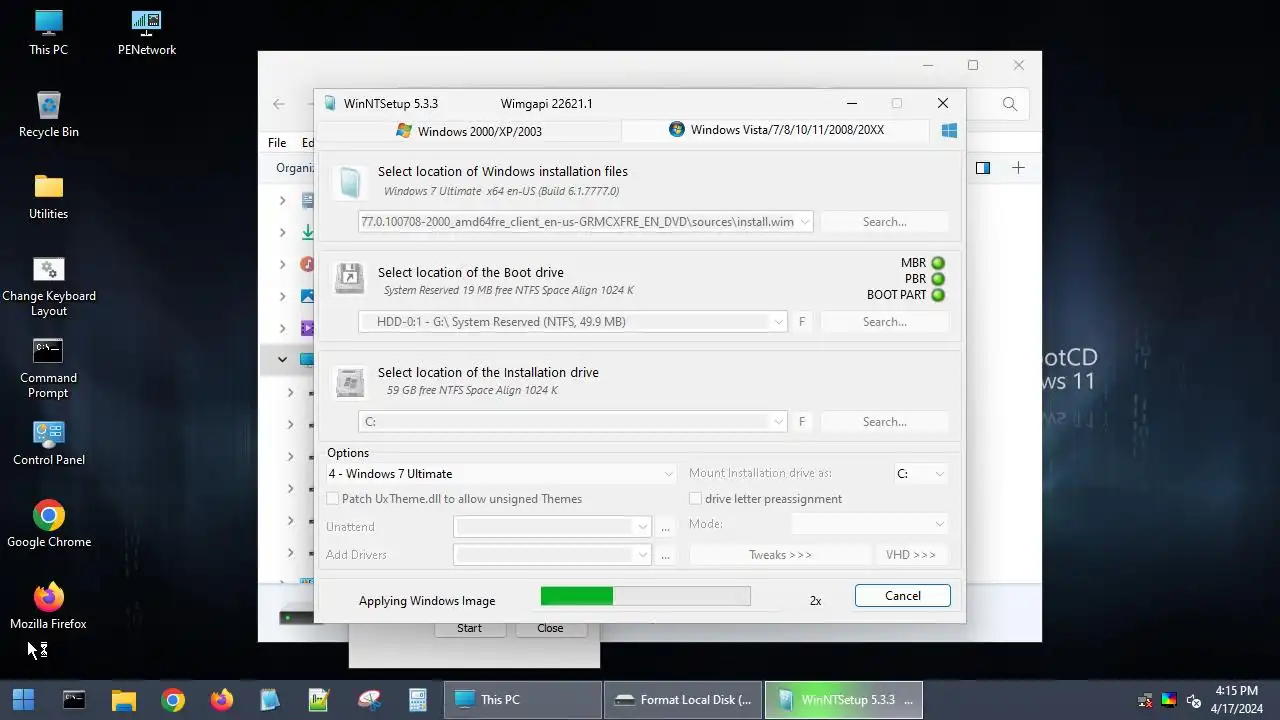Cancel applying the Windows image

click(x=903, y=596)
